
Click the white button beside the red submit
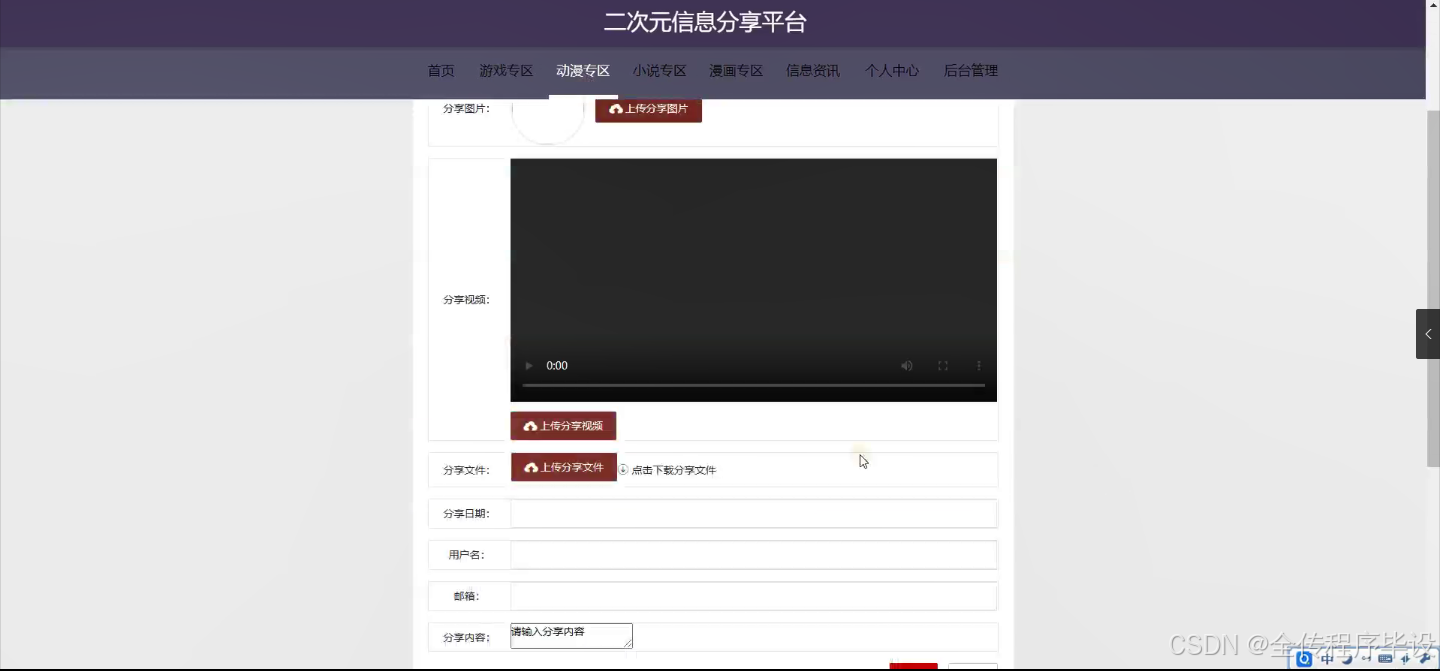pyautogui.click(x=973, y=667)
